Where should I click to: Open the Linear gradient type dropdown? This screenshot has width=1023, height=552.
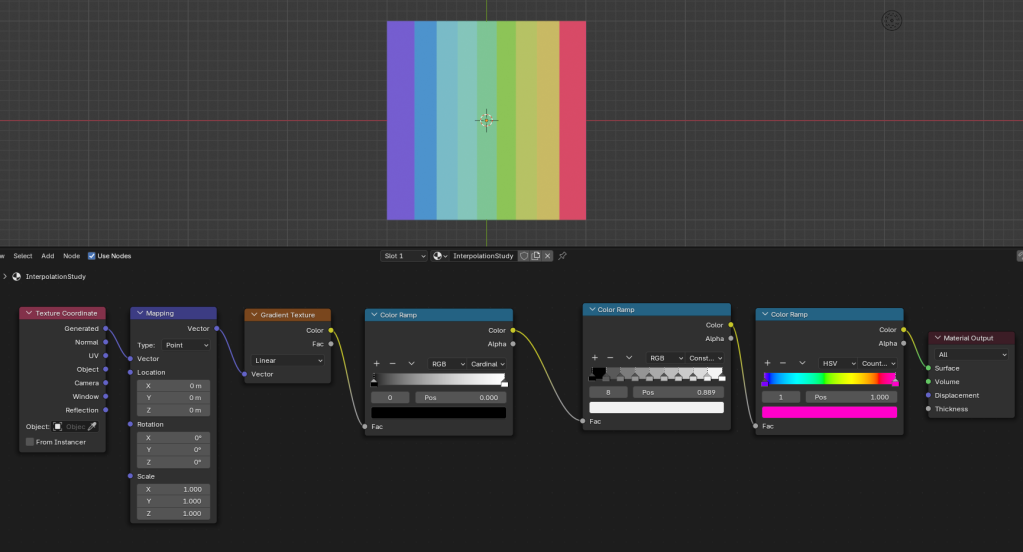288,360
